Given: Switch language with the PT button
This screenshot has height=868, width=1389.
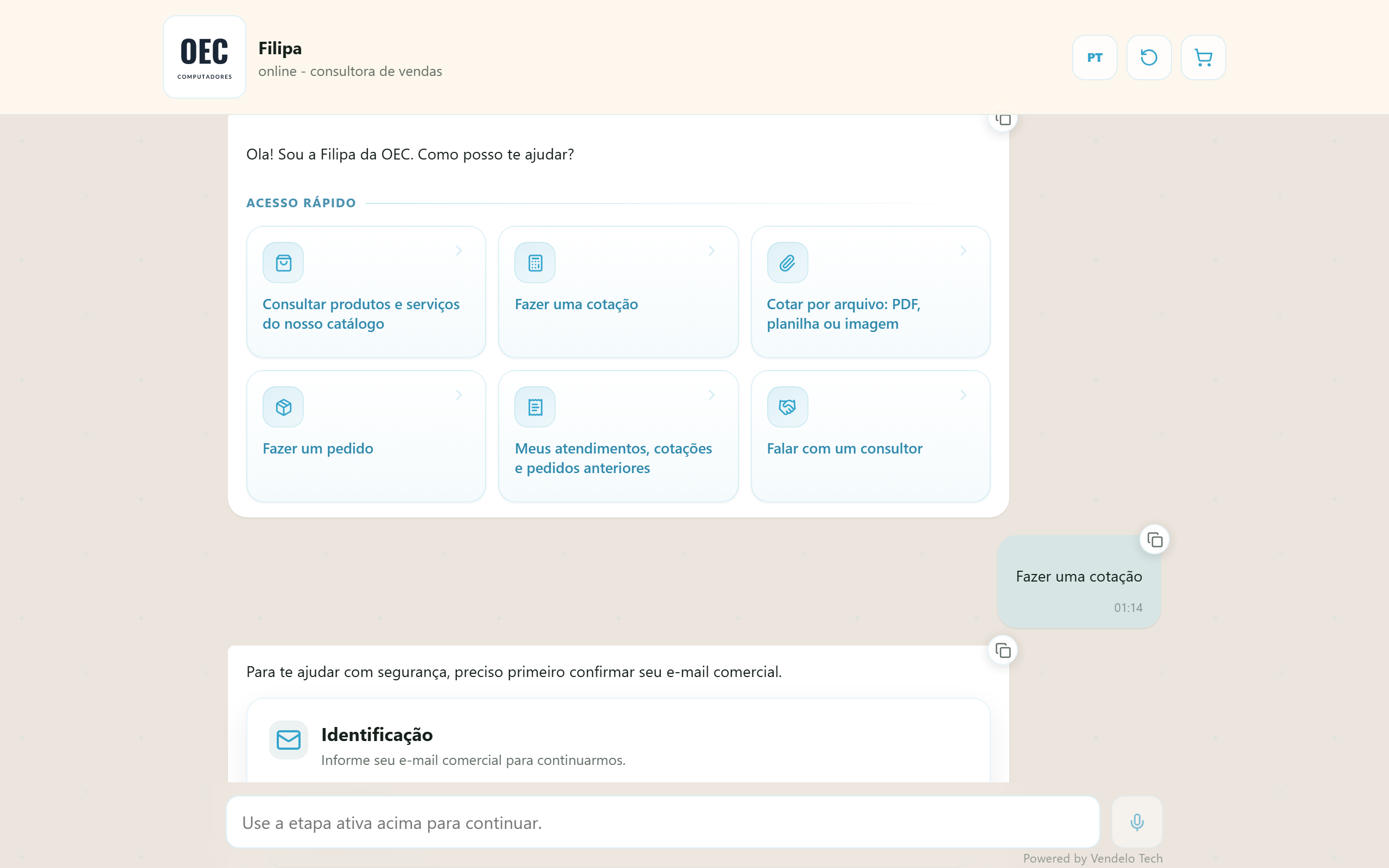Looking at the screenshot, I should coord(1094,58).
